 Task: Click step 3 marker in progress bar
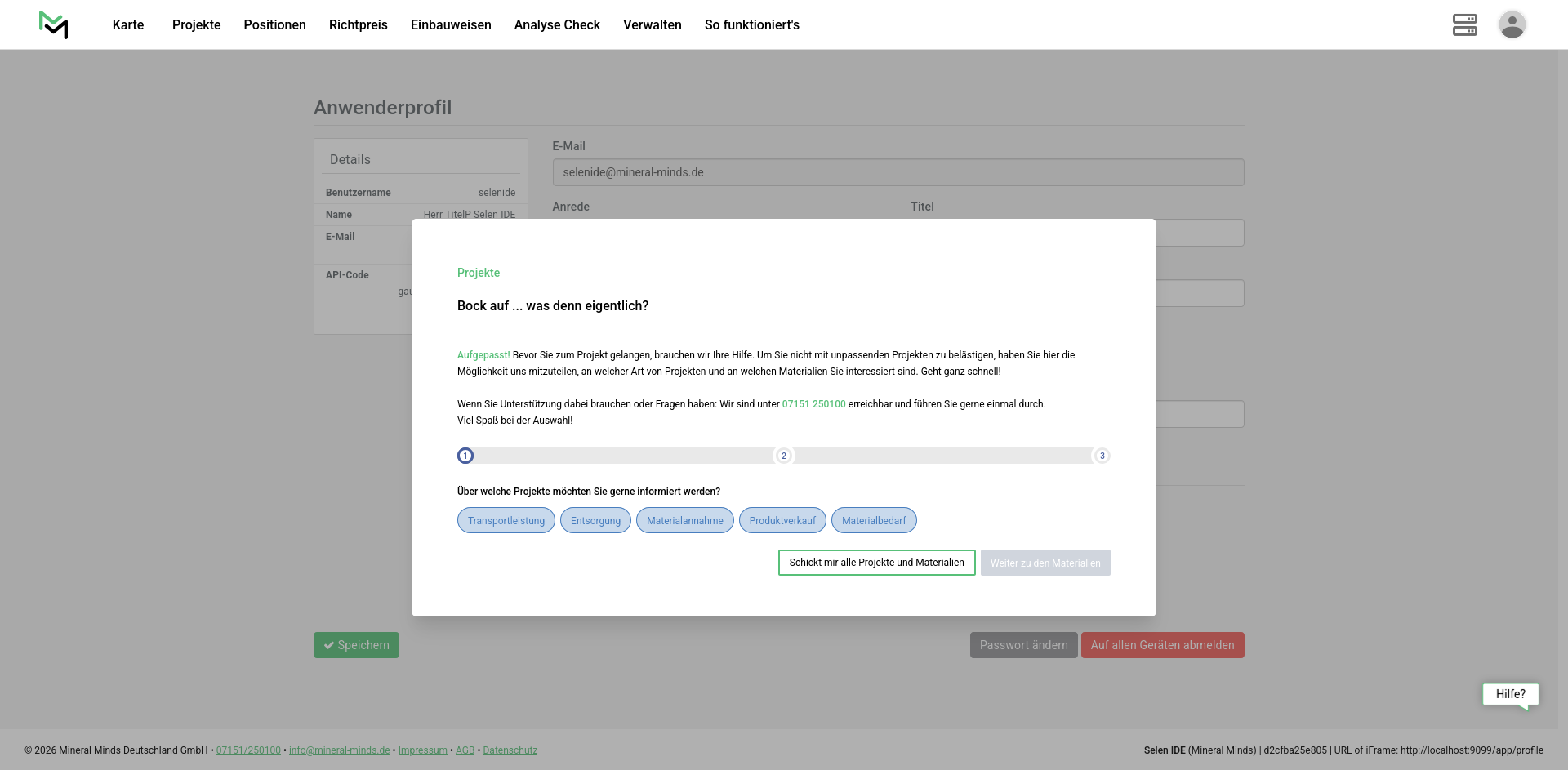(1102, 456)
